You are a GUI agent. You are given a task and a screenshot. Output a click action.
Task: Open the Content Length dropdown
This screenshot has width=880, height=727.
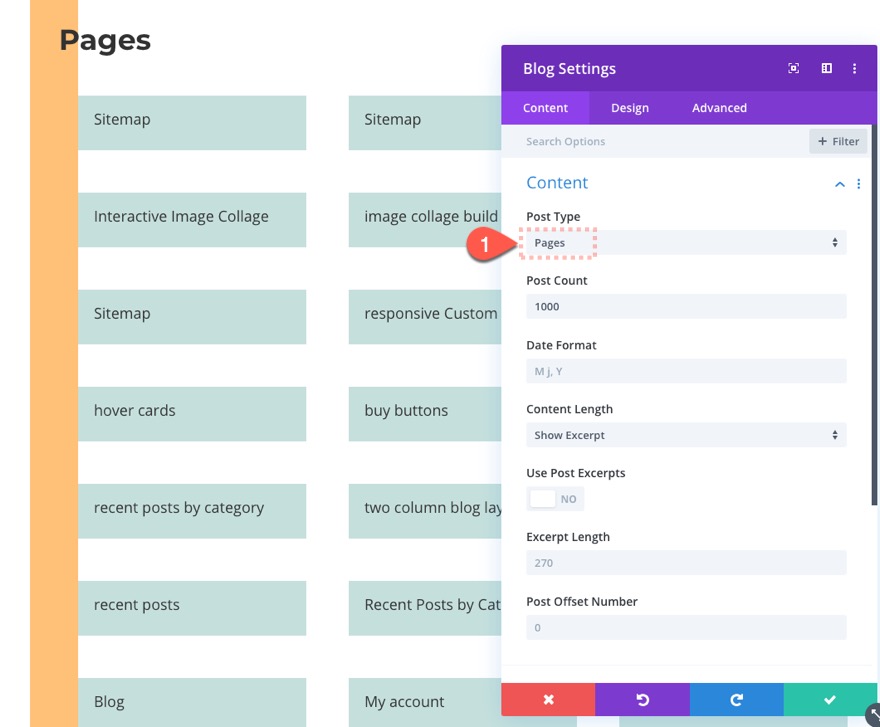pyautogui.click(x=685, y=434)
